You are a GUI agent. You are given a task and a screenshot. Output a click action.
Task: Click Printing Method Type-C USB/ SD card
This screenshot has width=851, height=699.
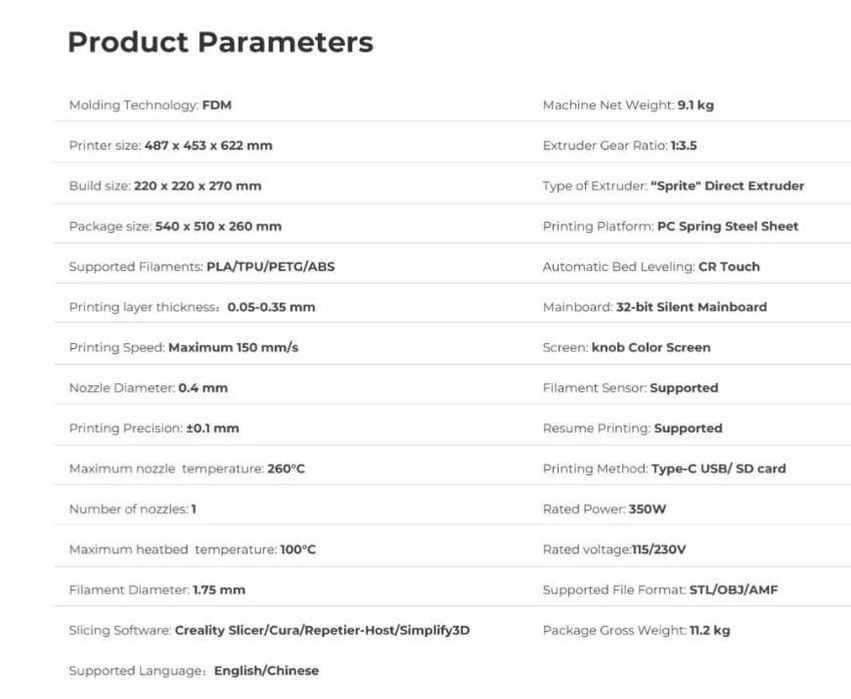point(664,468)
